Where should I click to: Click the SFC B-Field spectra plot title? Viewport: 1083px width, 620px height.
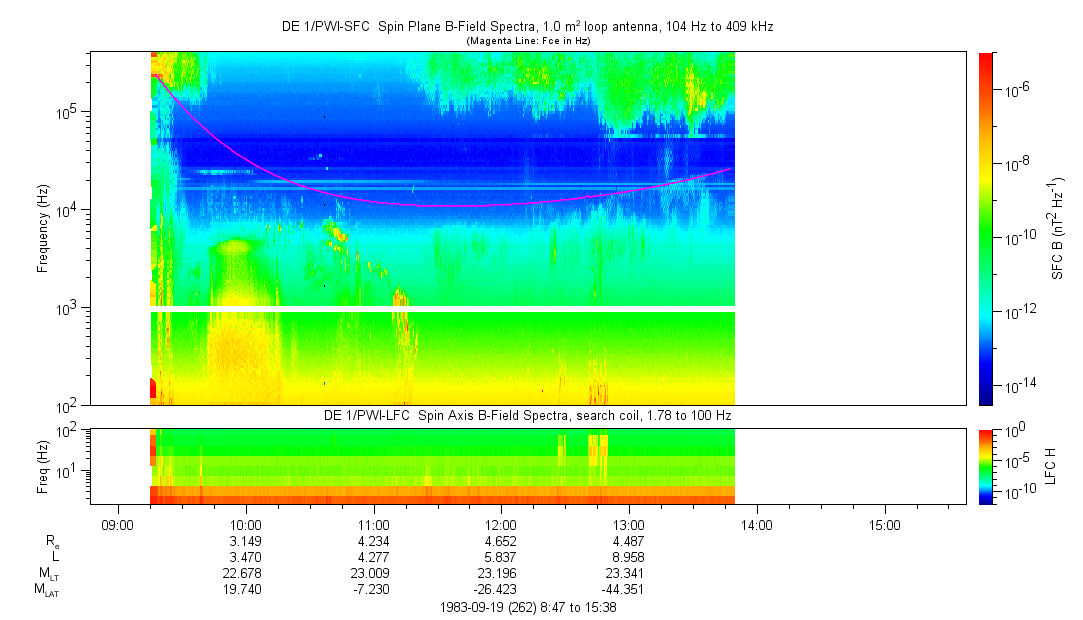526,27
